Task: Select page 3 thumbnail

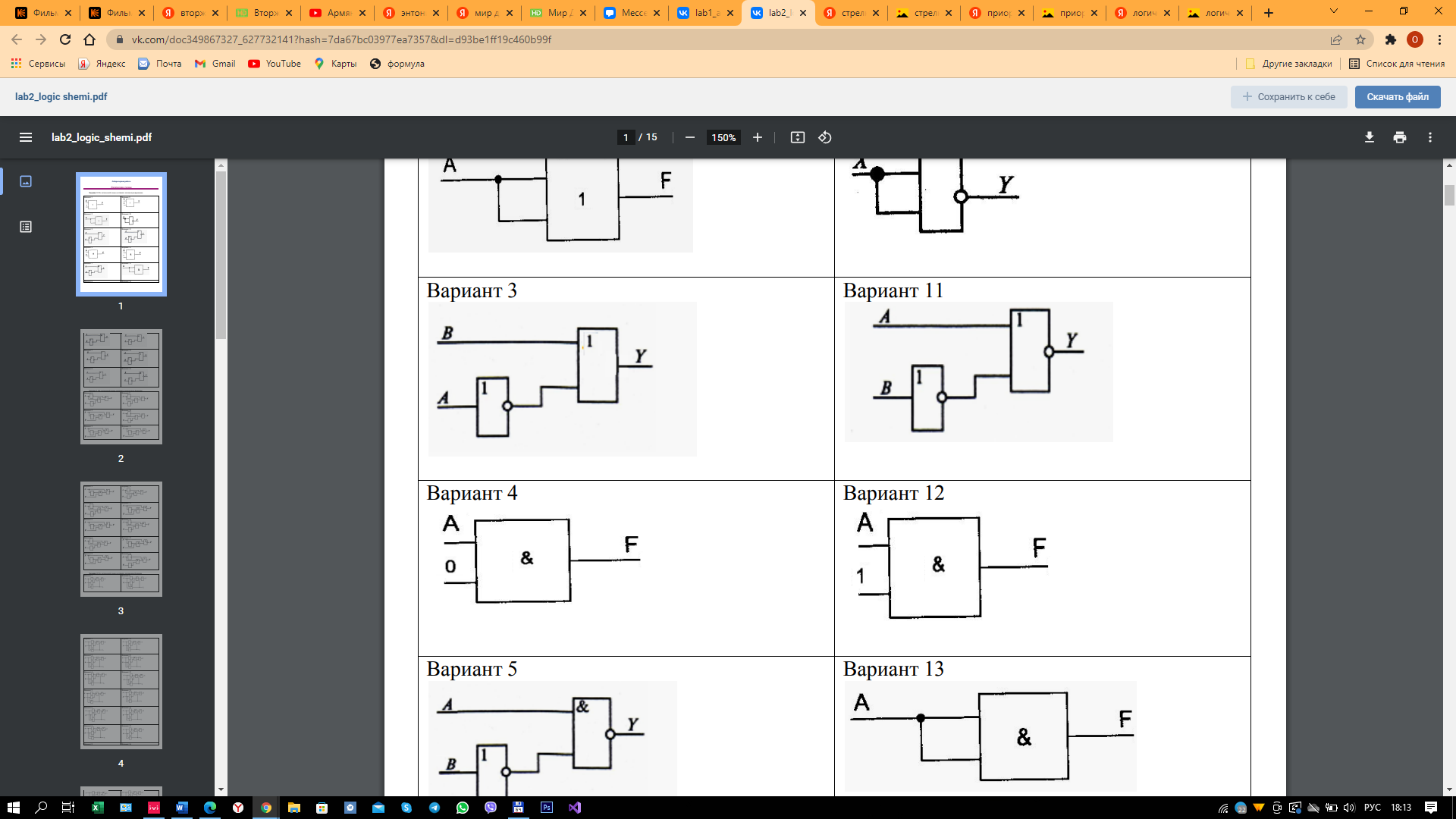Action: click(x=121, y=539)
